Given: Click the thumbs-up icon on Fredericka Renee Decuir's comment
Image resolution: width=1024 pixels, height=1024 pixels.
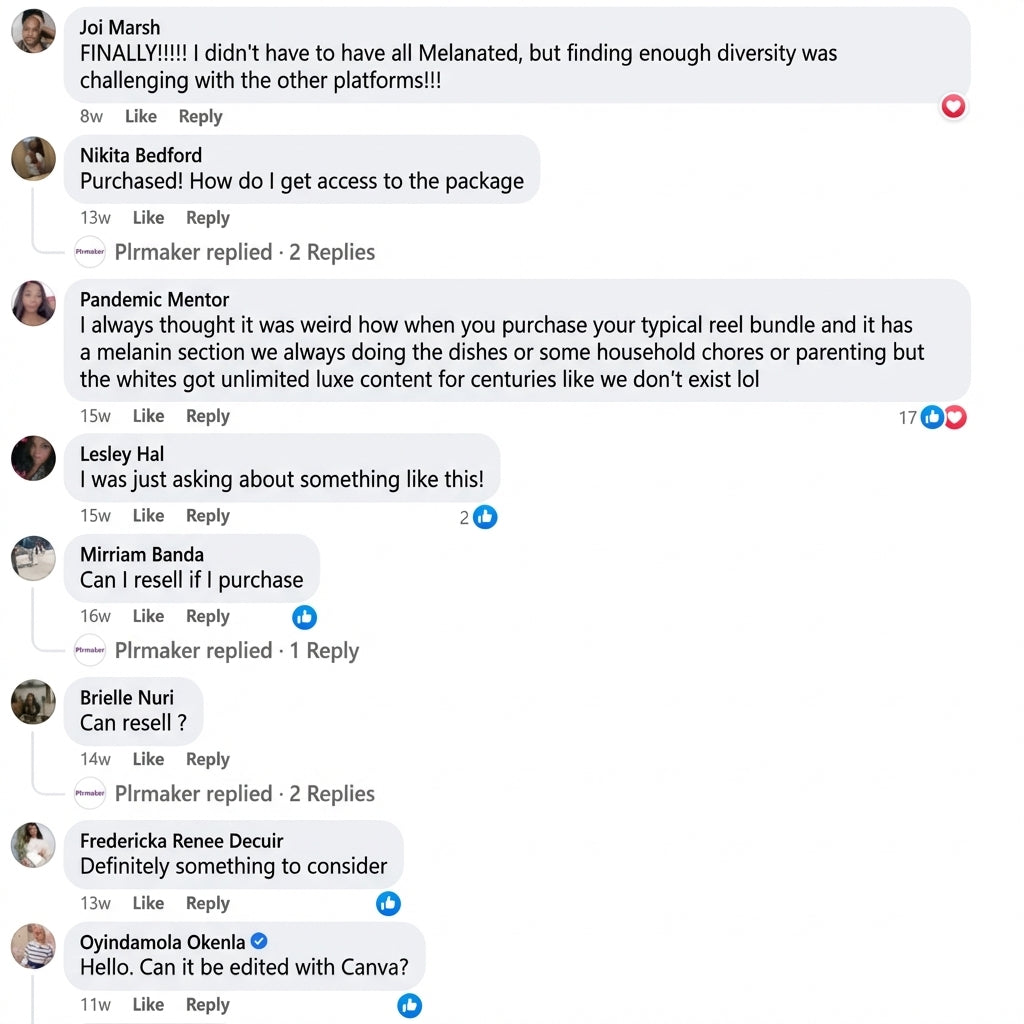Looking at the screenshot, I should click(x=388, y=904).
